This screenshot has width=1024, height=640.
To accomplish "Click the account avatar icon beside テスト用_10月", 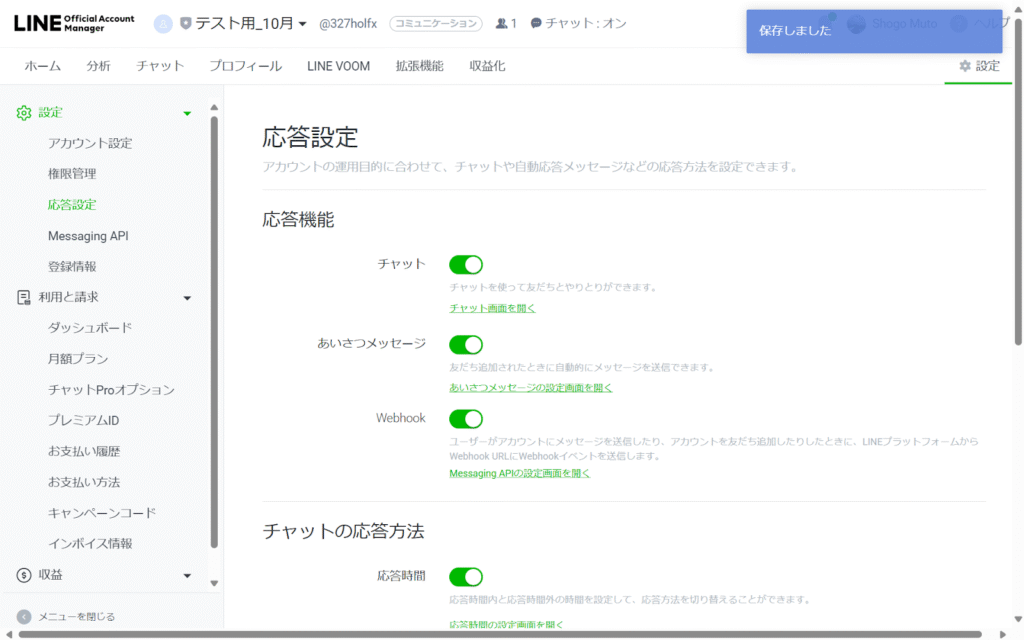I will point(163,23).
